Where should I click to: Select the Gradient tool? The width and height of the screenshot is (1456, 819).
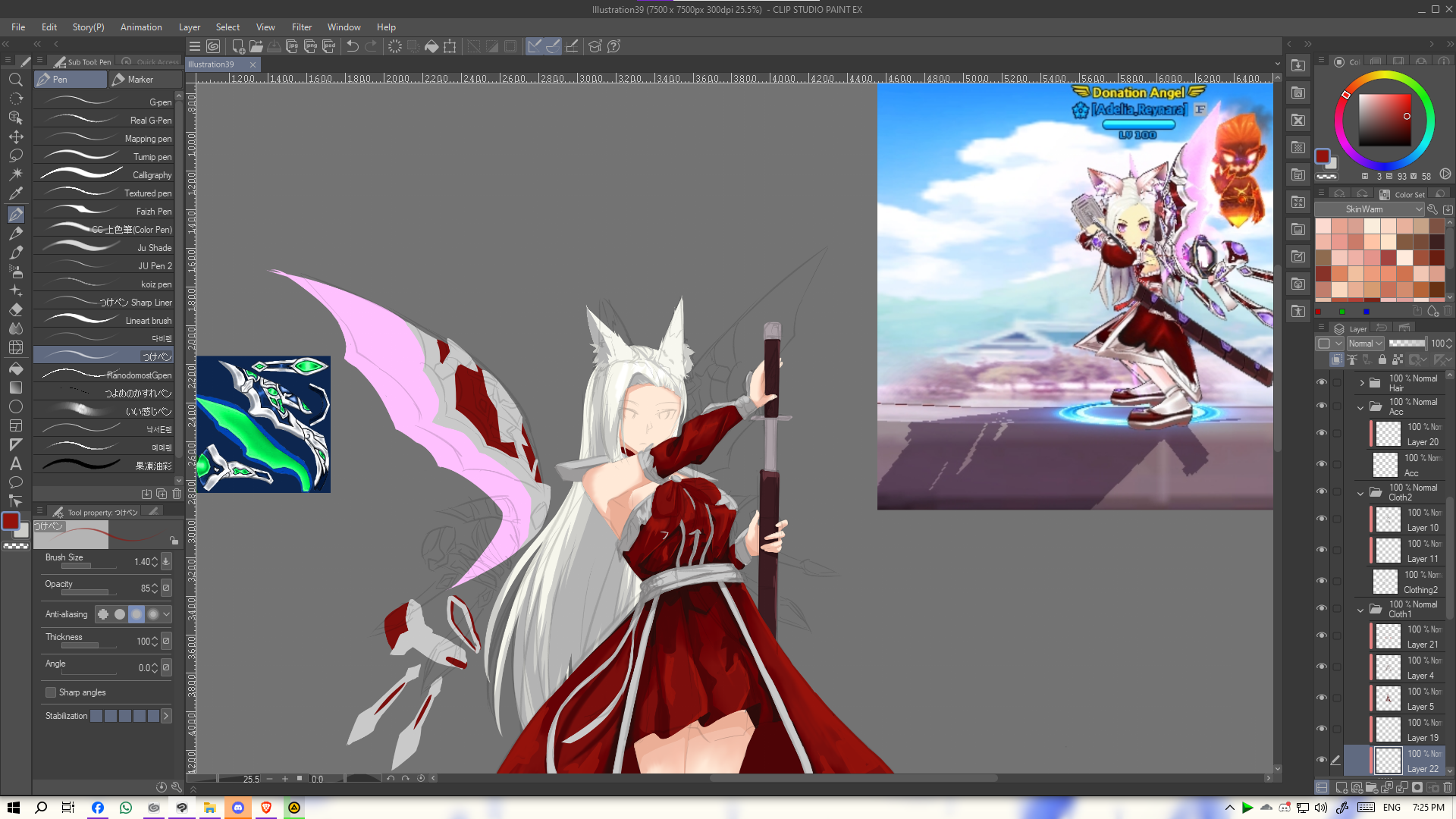pos(15,388)
